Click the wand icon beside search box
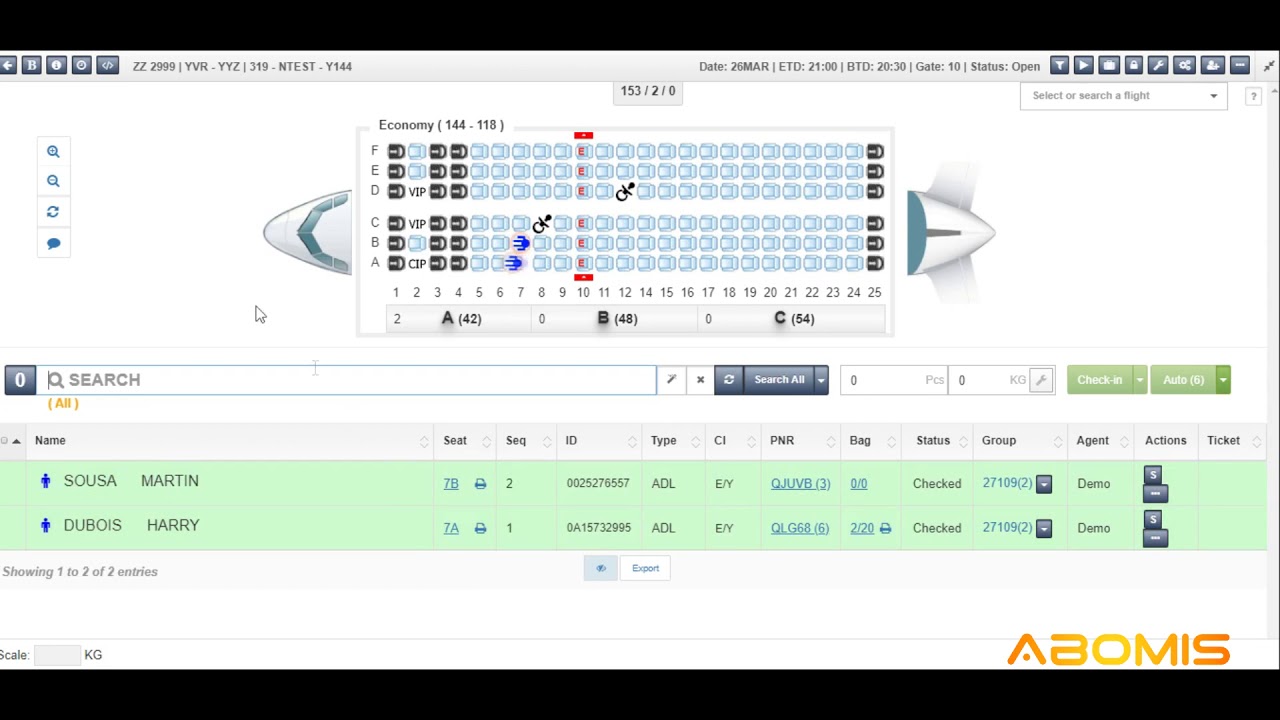 (671, 380)
